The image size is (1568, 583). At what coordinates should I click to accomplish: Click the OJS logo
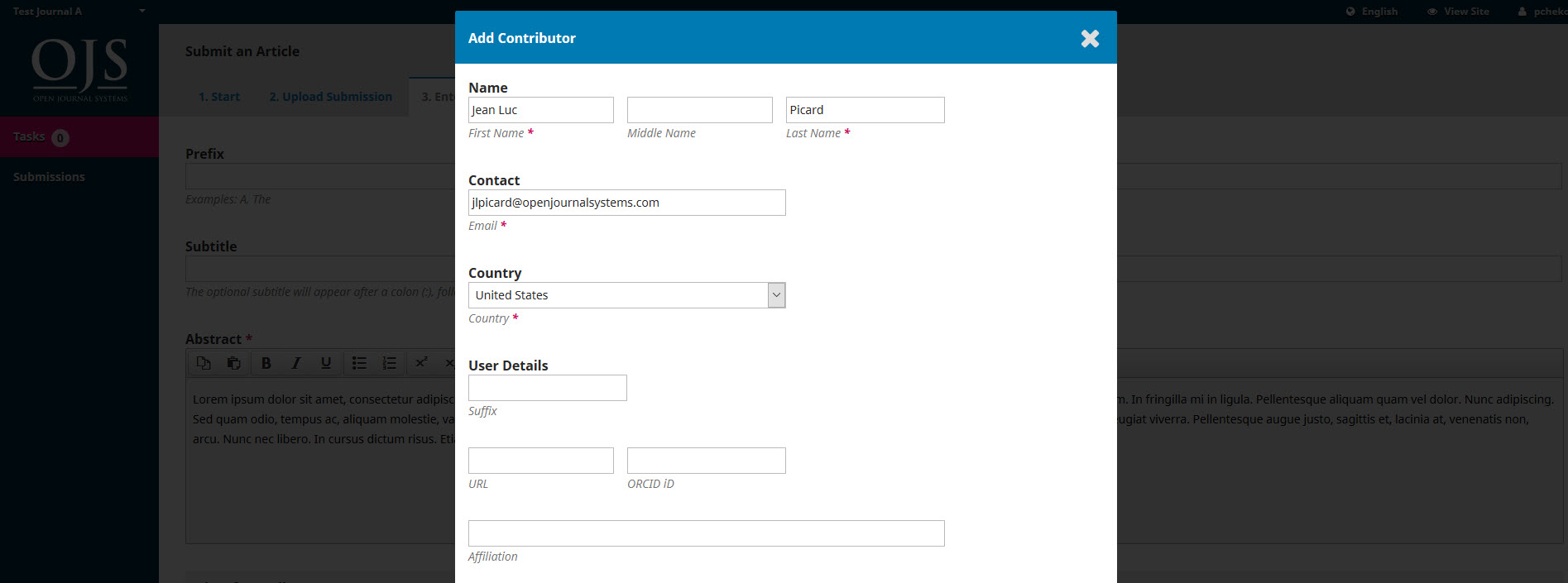(x=79, y=69)
